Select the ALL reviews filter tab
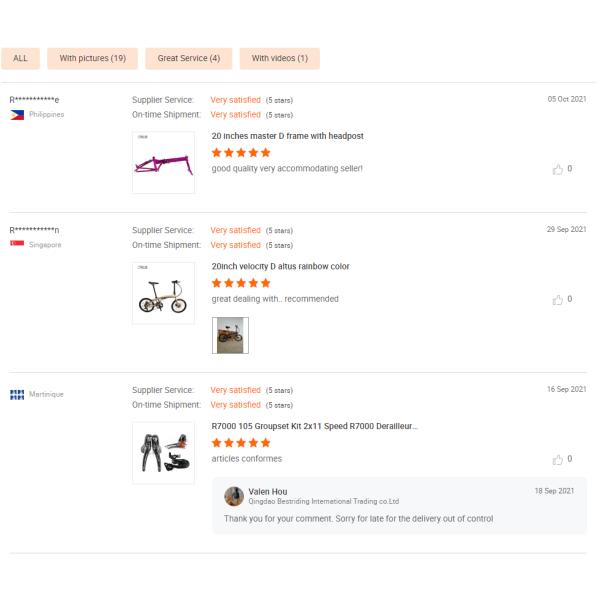Viewport: 600px width, 600px height. click(20, 58)
